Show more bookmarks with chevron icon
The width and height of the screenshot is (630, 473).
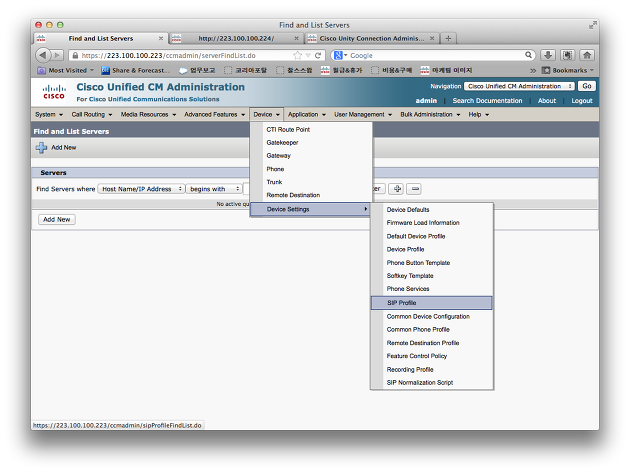[x=533, y=70]
